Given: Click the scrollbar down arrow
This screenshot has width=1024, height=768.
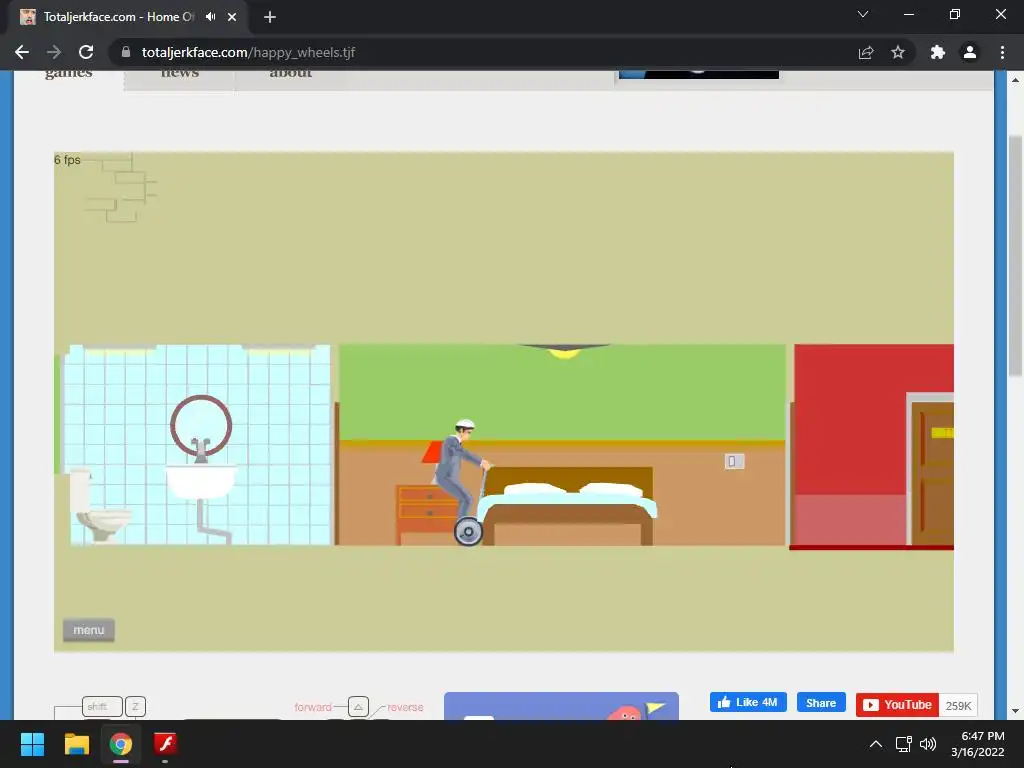Looking at the screenshot, I should [x=1015, y=711].
